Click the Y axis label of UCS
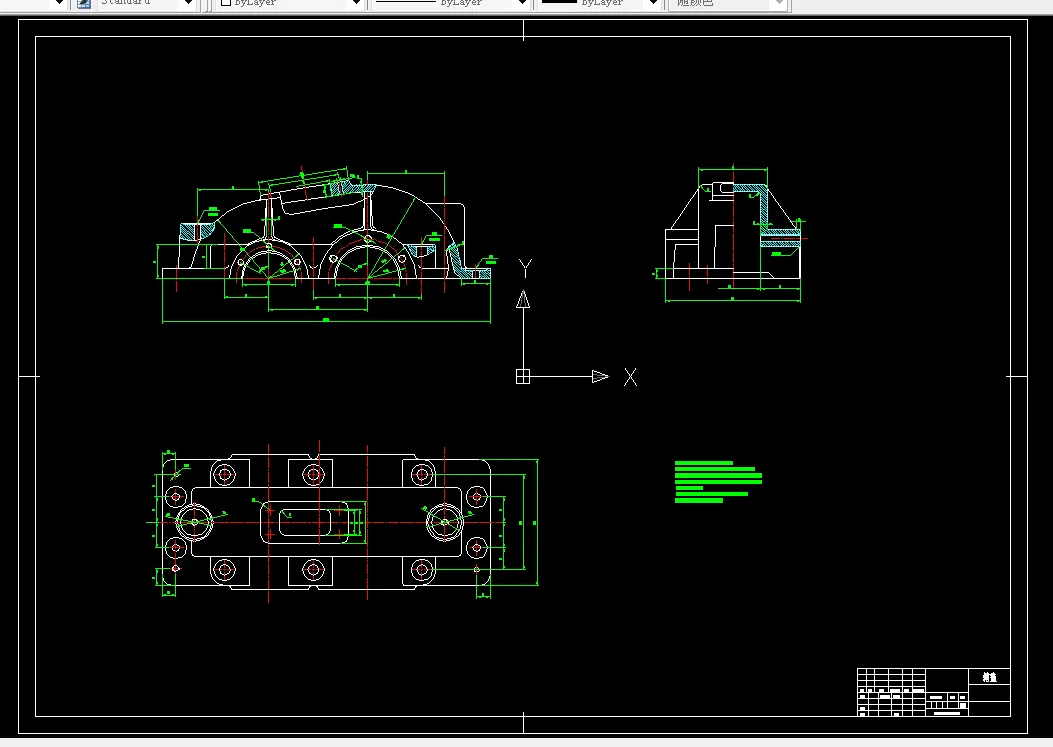 coord(526,269)
